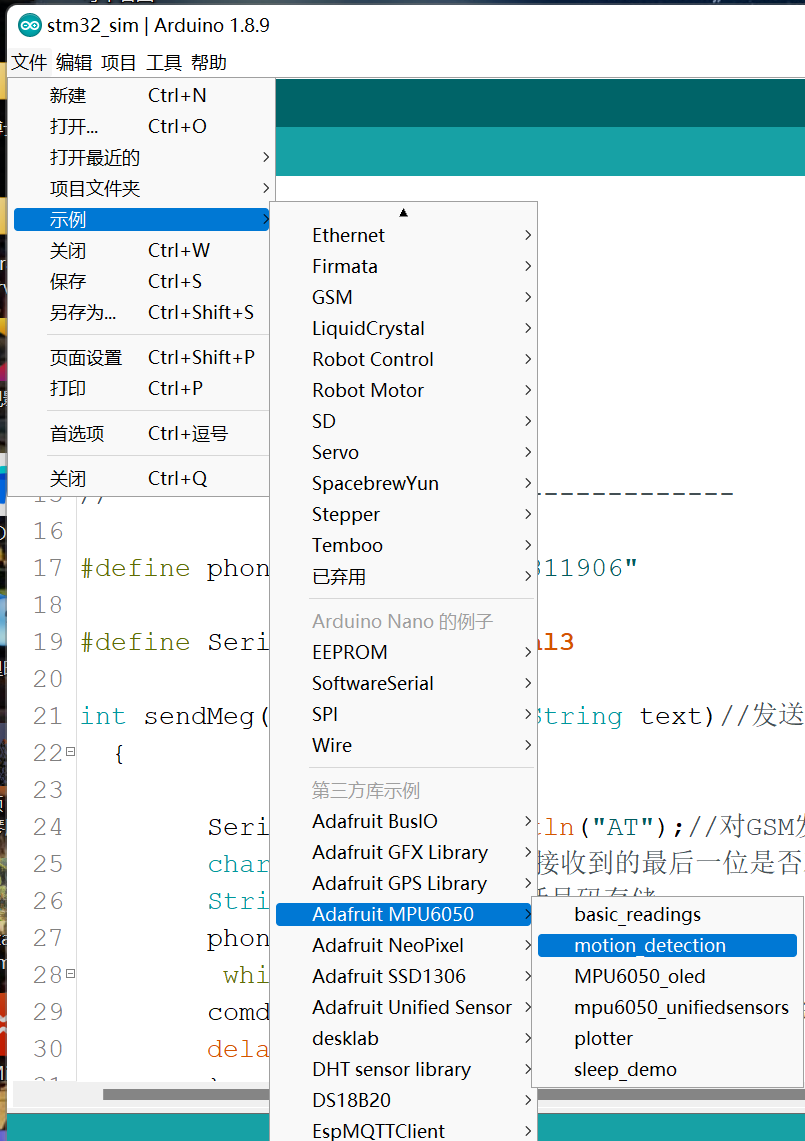Open Adafruit SSD1306 examples submenu
Screen dimensions: 805x1141
click(x=404, y=976)
